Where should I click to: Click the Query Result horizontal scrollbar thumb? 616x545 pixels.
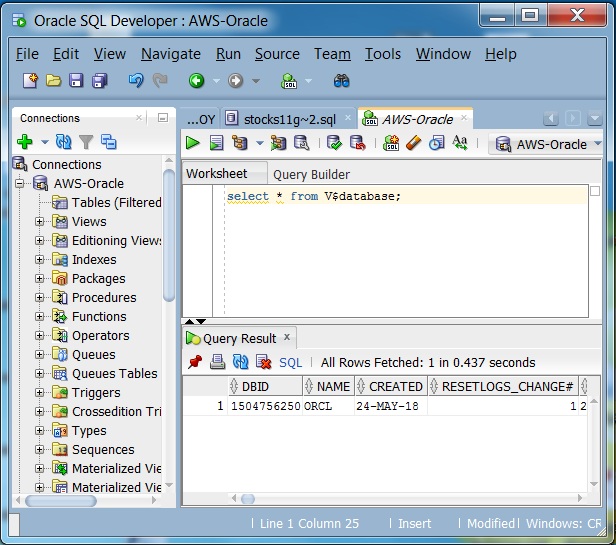248,499
